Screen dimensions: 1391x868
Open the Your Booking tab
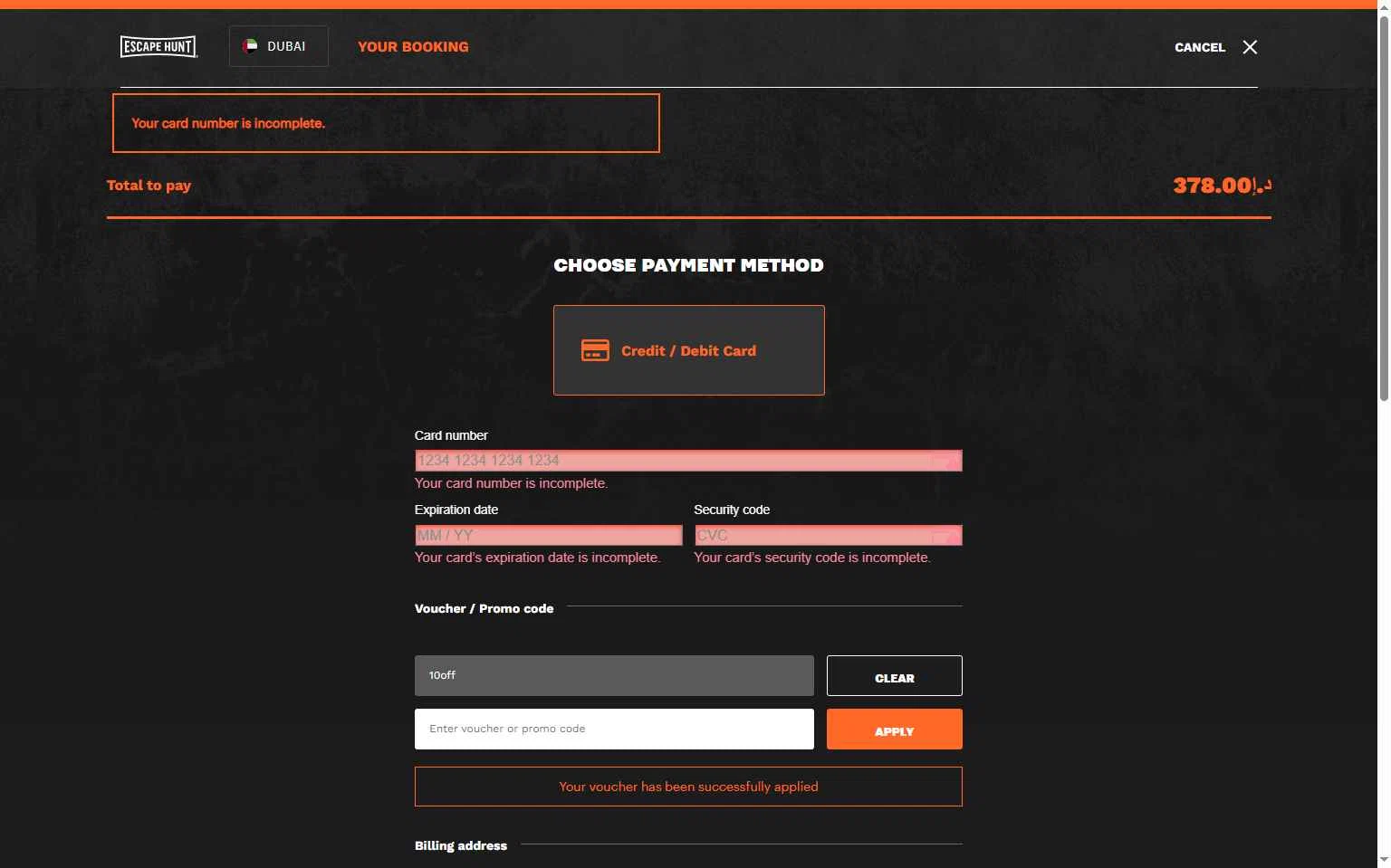[x=413, y=47]
